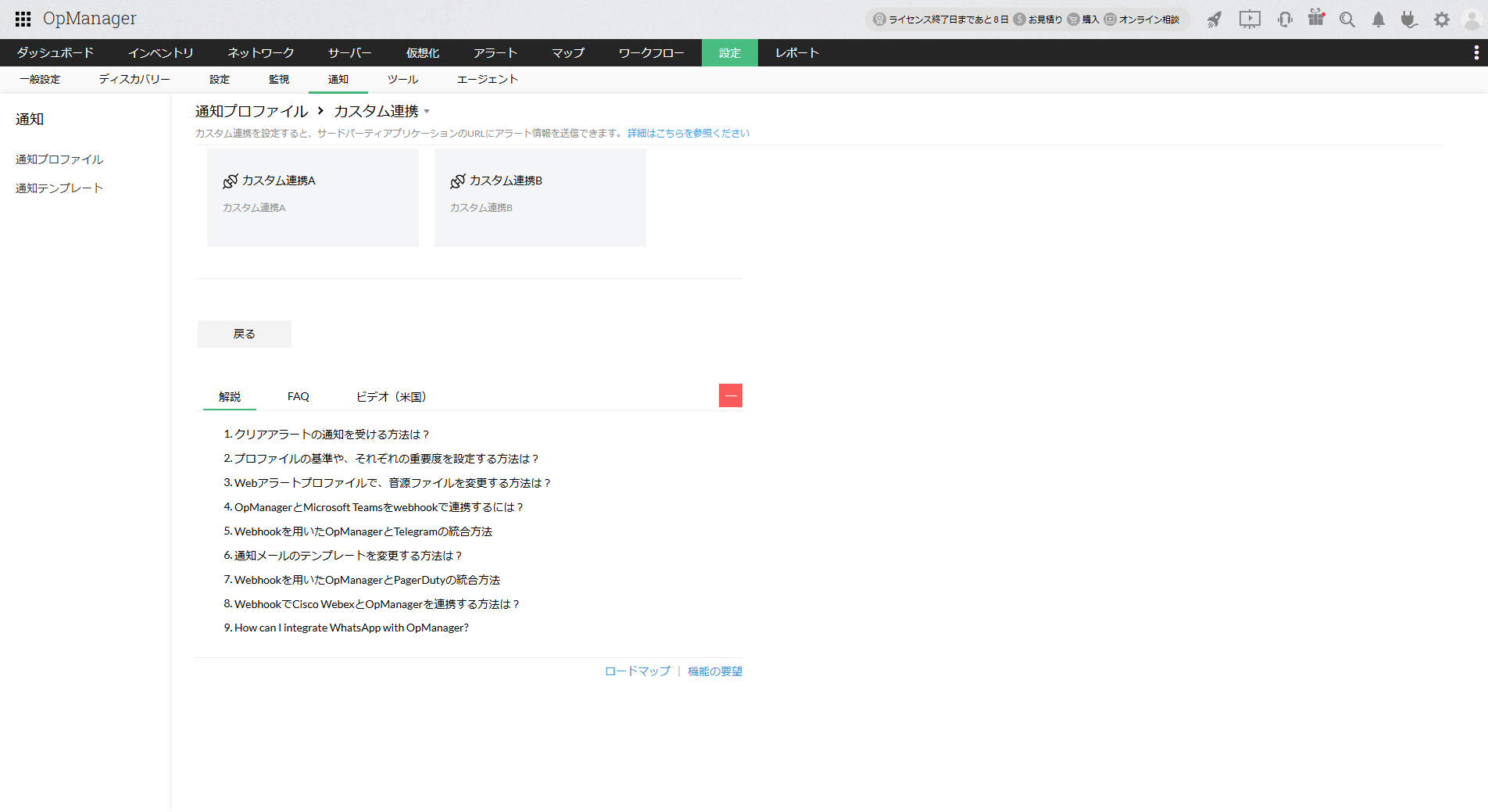The image size is (1488, 812).
Task: Select the 通知 sub-tab
Action: tap(338, 80)
